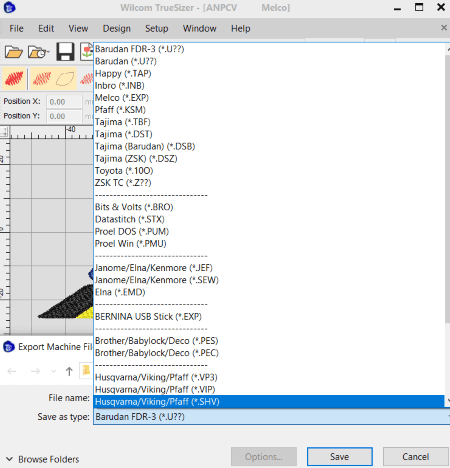Click the Options... button
Screen dimensions: 450x468
[x=264, y=456]
